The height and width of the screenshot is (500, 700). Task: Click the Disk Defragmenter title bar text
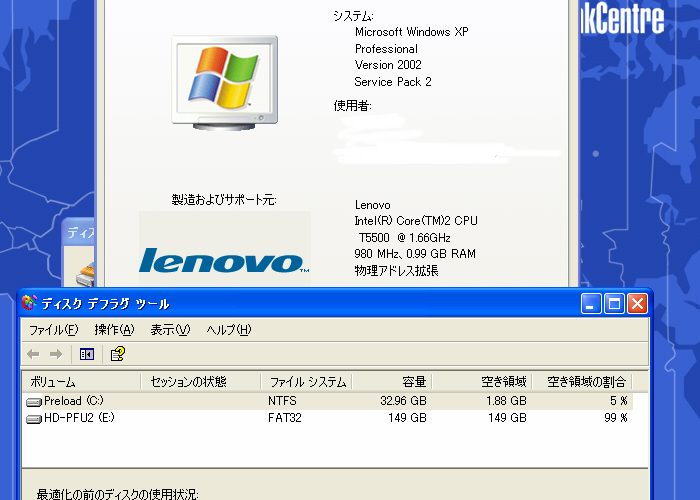pyautogui.click(x=105, y=304)
